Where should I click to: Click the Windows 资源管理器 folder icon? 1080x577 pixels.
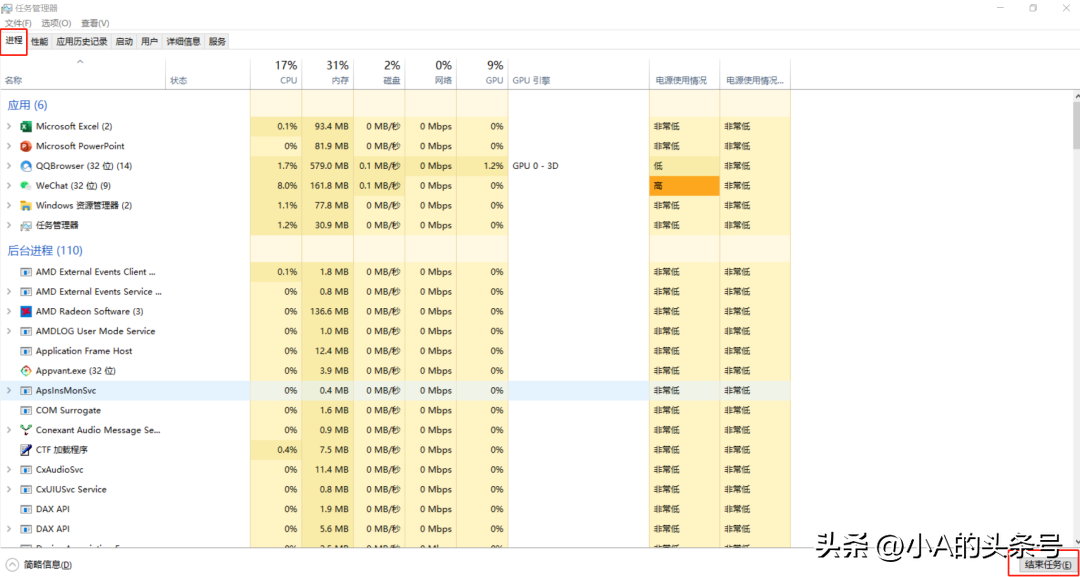[x=26, y=205]
